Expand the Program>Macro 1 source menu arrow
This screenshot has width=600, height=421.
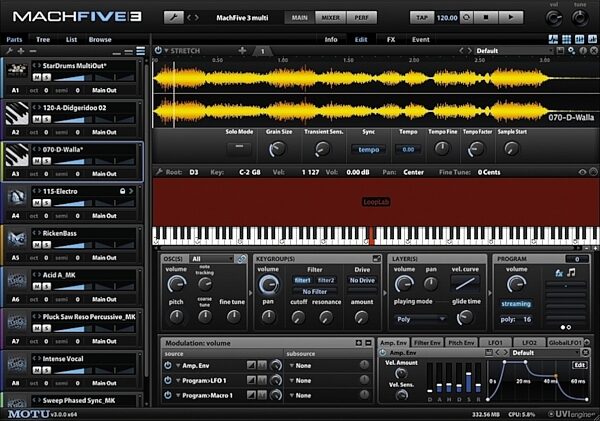click(x=178, y=395)
